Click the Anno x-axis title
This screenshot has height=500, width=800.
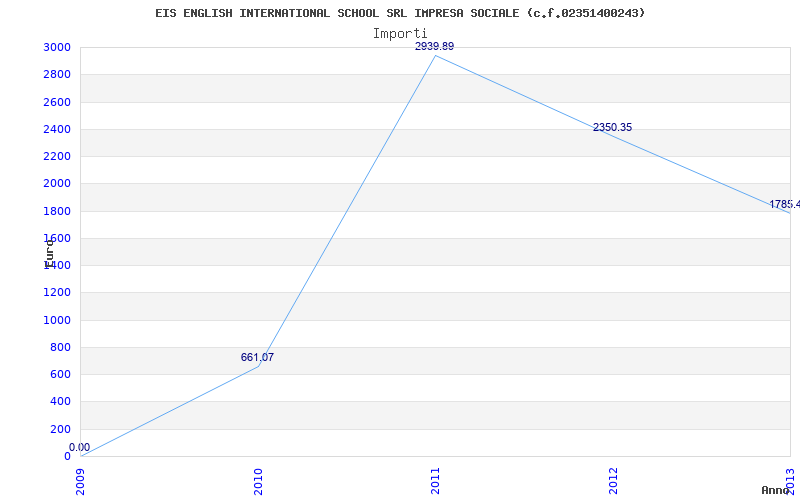click(776, 490)
